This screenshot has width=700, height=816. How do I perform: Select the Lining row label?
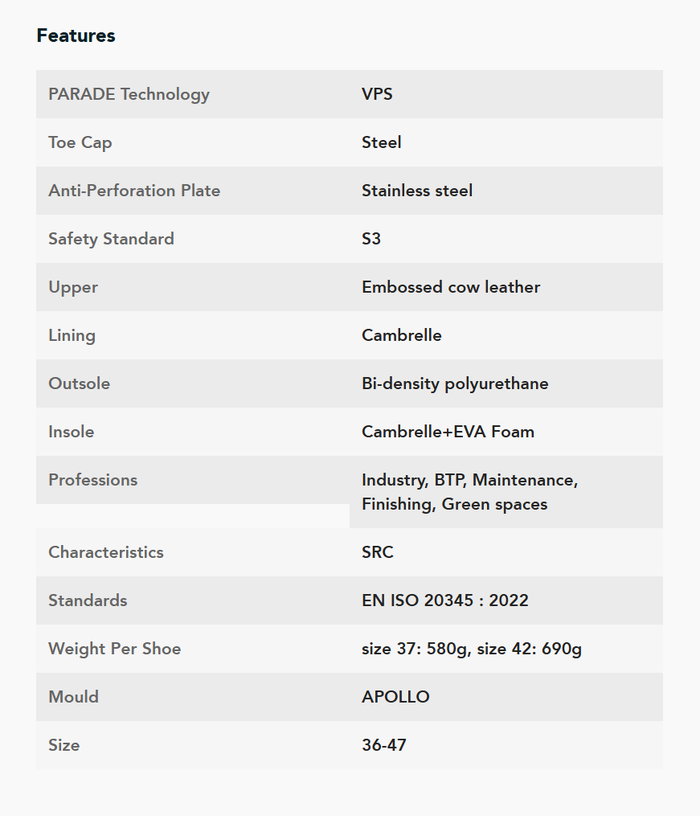(x=72, y=336)
